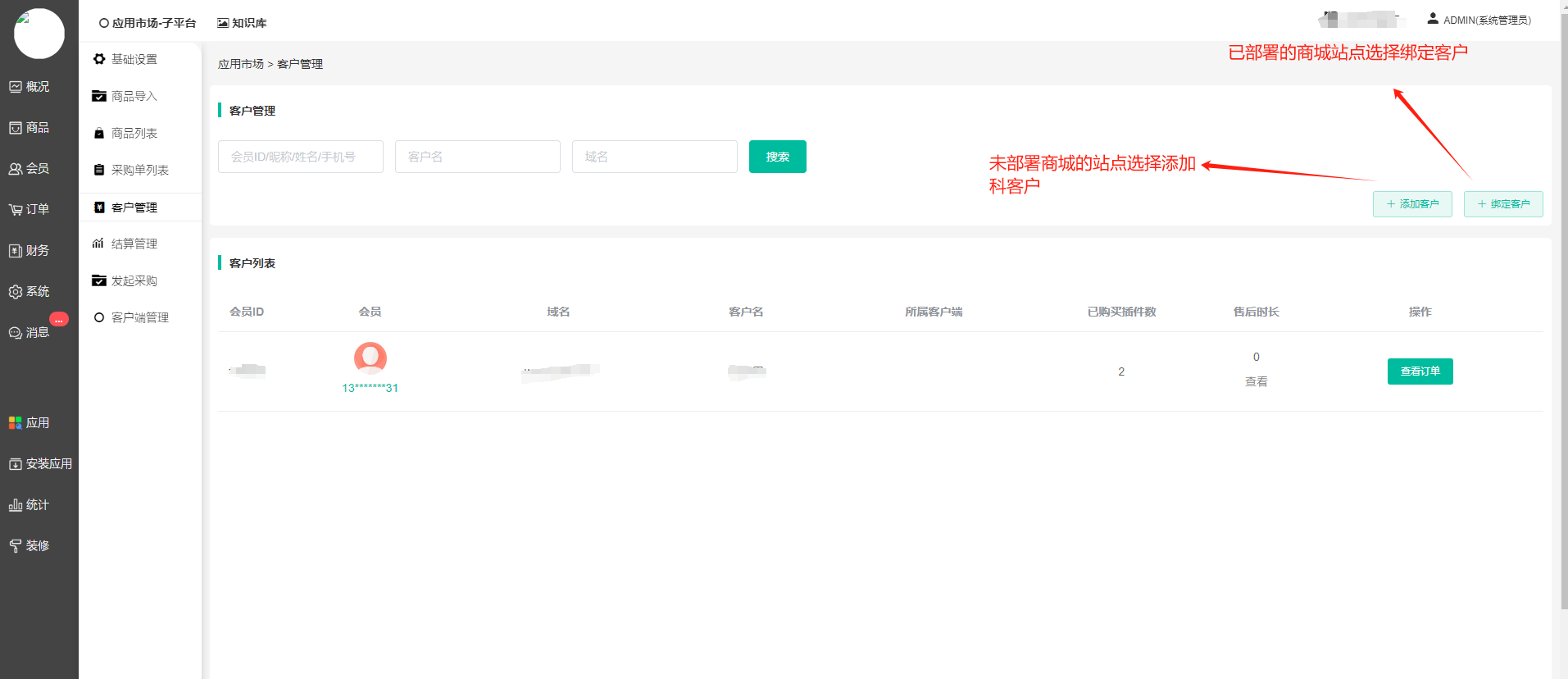Click 查看订单 button in customer row
The image size is (1568, 679).
[x=1420, y=371]
